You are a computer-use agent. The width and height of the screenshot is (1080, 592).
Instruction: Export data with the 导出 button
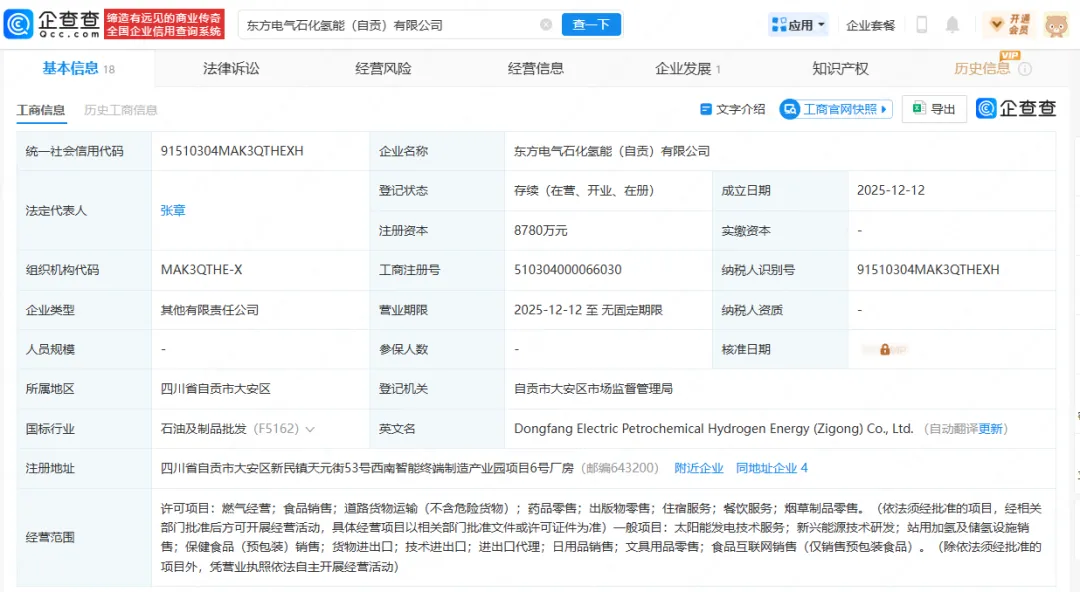[934, 109]
